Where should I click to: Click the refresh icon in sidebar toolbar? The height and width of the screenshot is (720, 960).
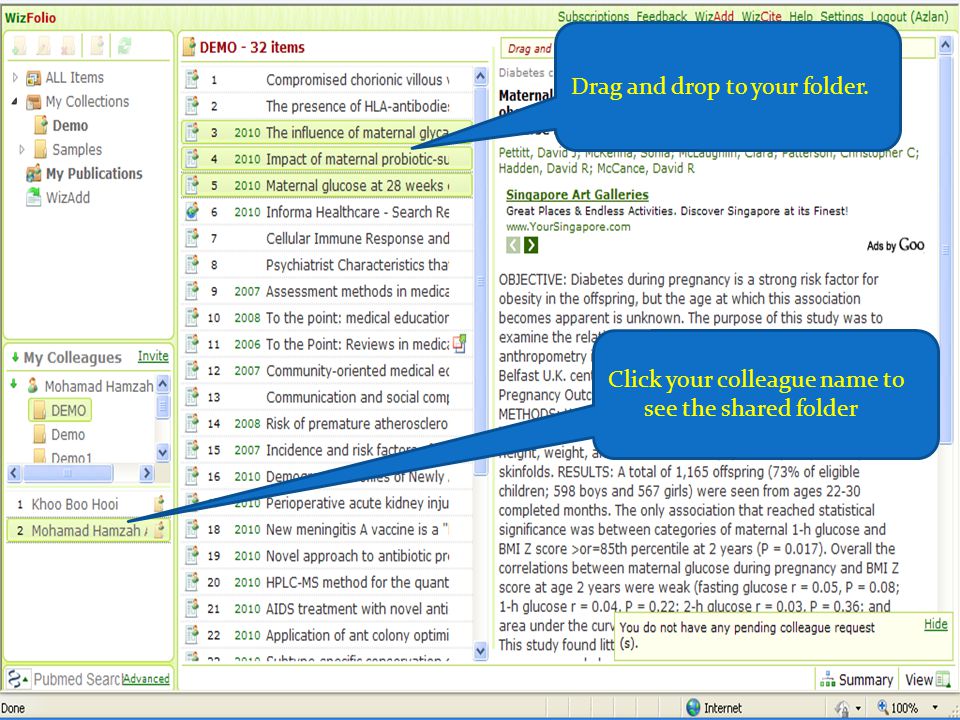125,46
